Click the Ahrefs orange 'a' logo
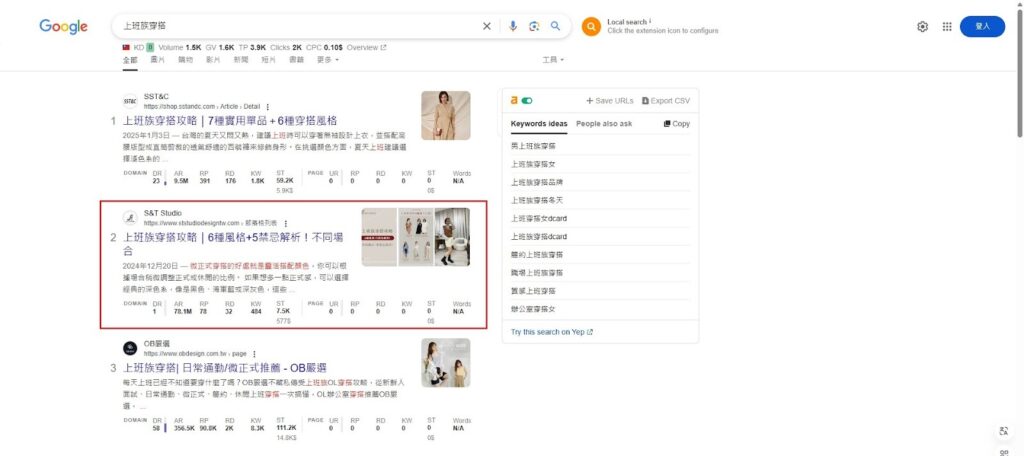The image size is (1024, 456). pos(514,101)
